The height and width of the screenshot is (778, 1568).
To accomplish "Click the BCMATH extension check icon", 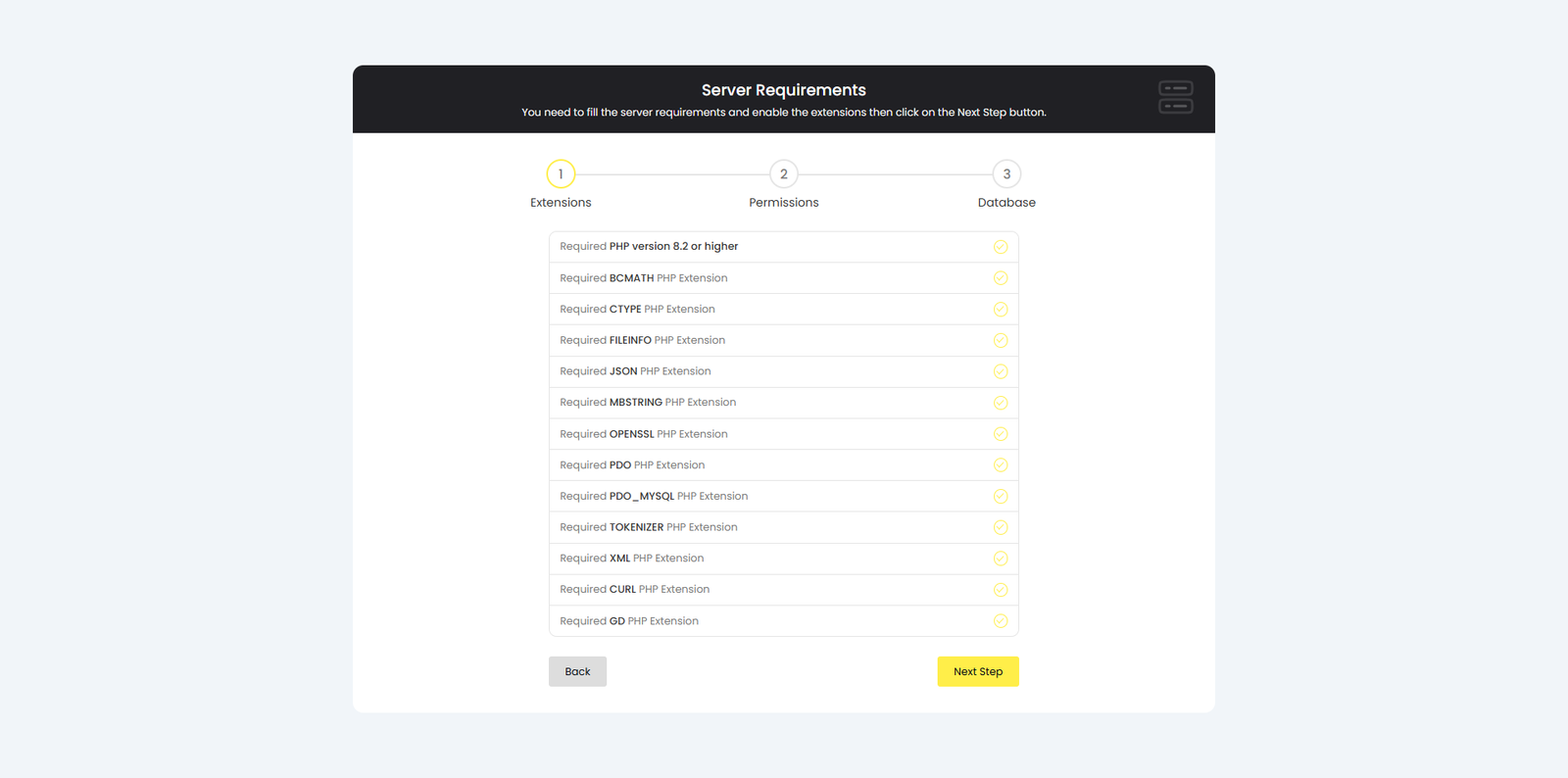I will tap(1000, 278).
